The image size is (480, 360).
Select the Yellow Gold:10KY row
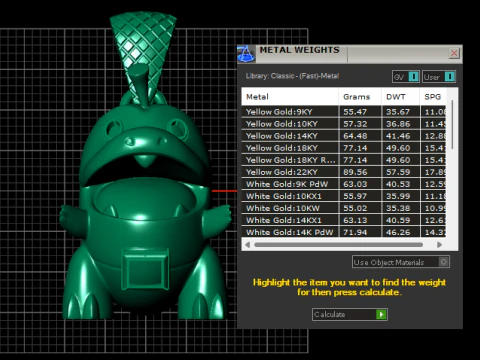344,124
